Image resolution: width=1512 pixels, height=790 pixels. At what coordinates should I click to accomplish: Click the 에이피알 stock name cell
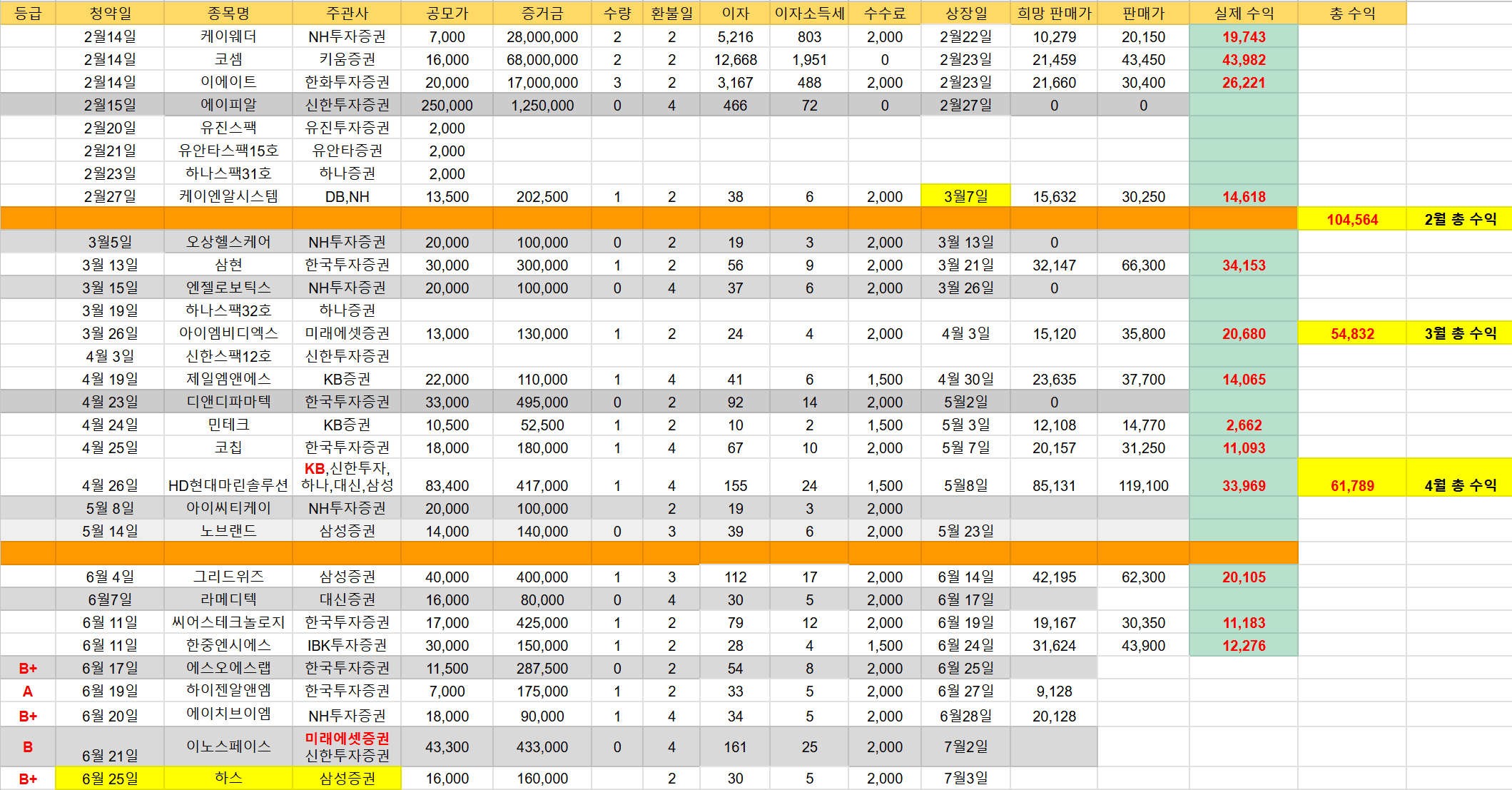[228, 105]
